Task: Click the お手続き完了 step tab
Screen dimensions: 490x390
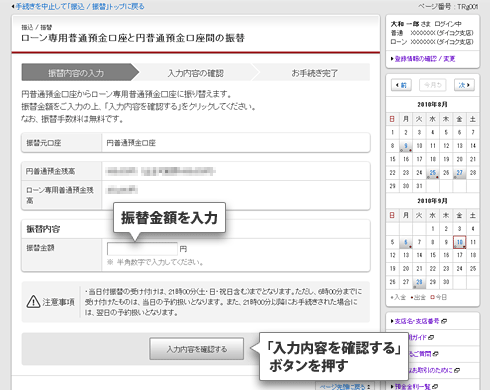Action: pyautogui.click(x=315, y=73)
